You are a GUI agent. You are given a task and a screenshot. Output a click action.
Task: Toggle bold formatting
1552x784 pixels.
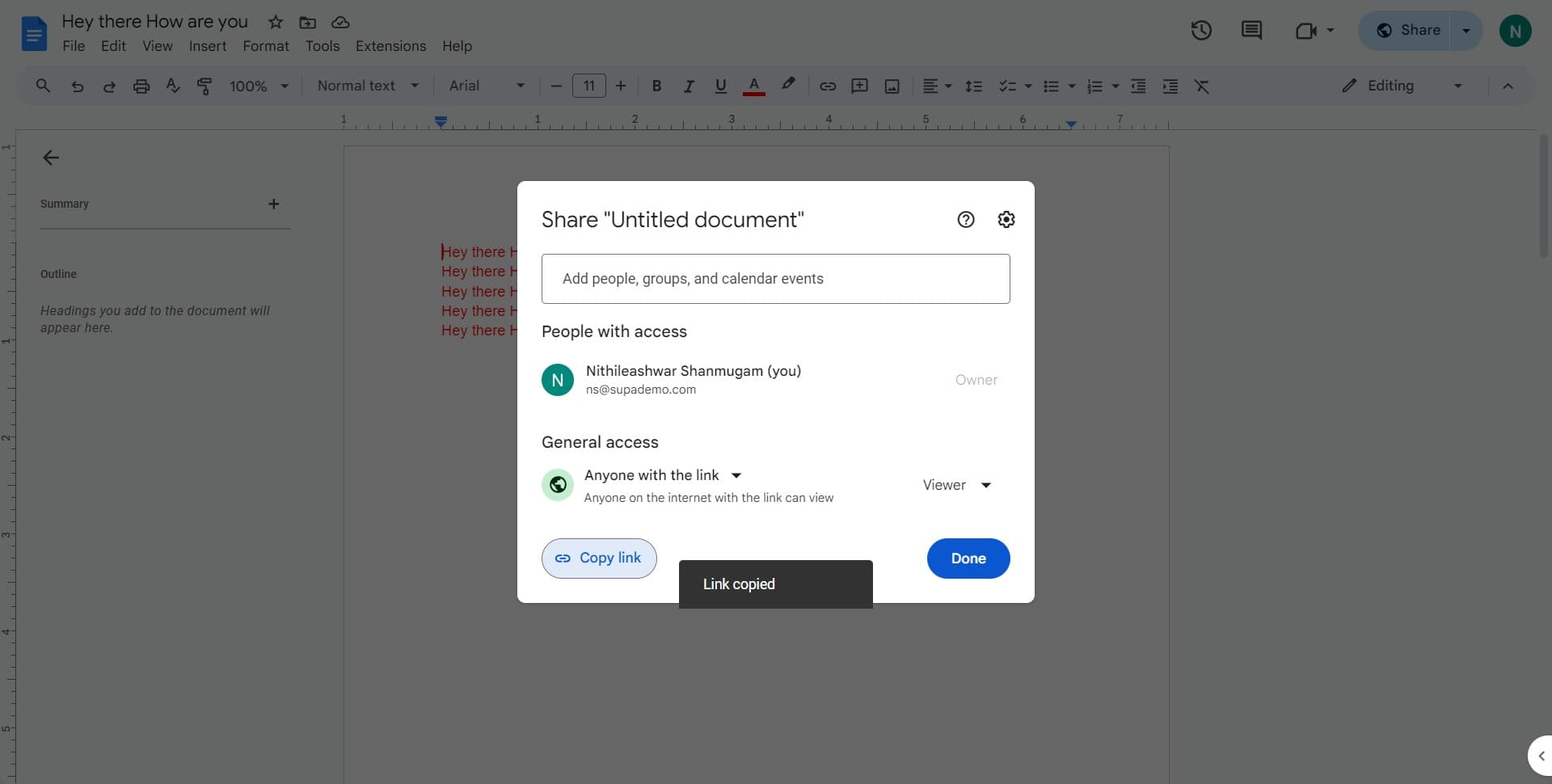(656, 86)
